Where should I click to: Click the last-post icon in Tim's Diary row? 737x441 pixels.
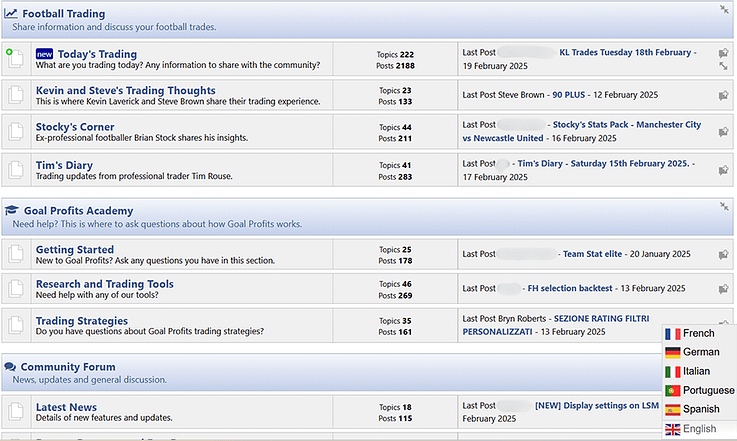tap(723, 169)
